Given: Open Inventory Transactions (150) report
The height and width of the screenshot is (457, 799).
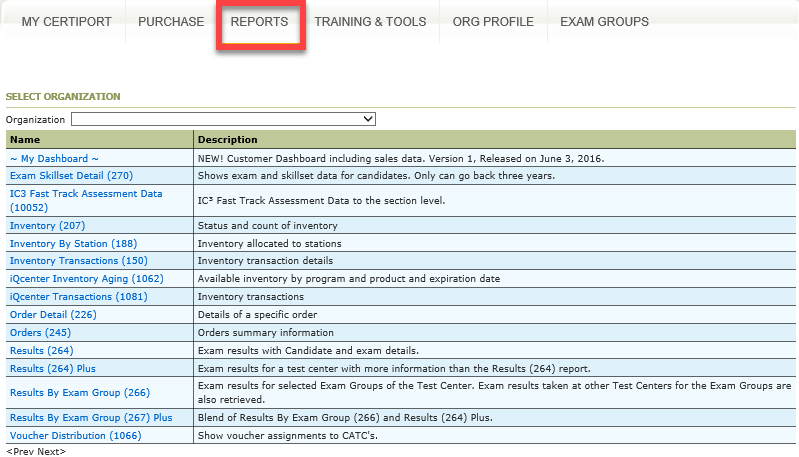Looking at the screenshot, I should pos(78,261).
